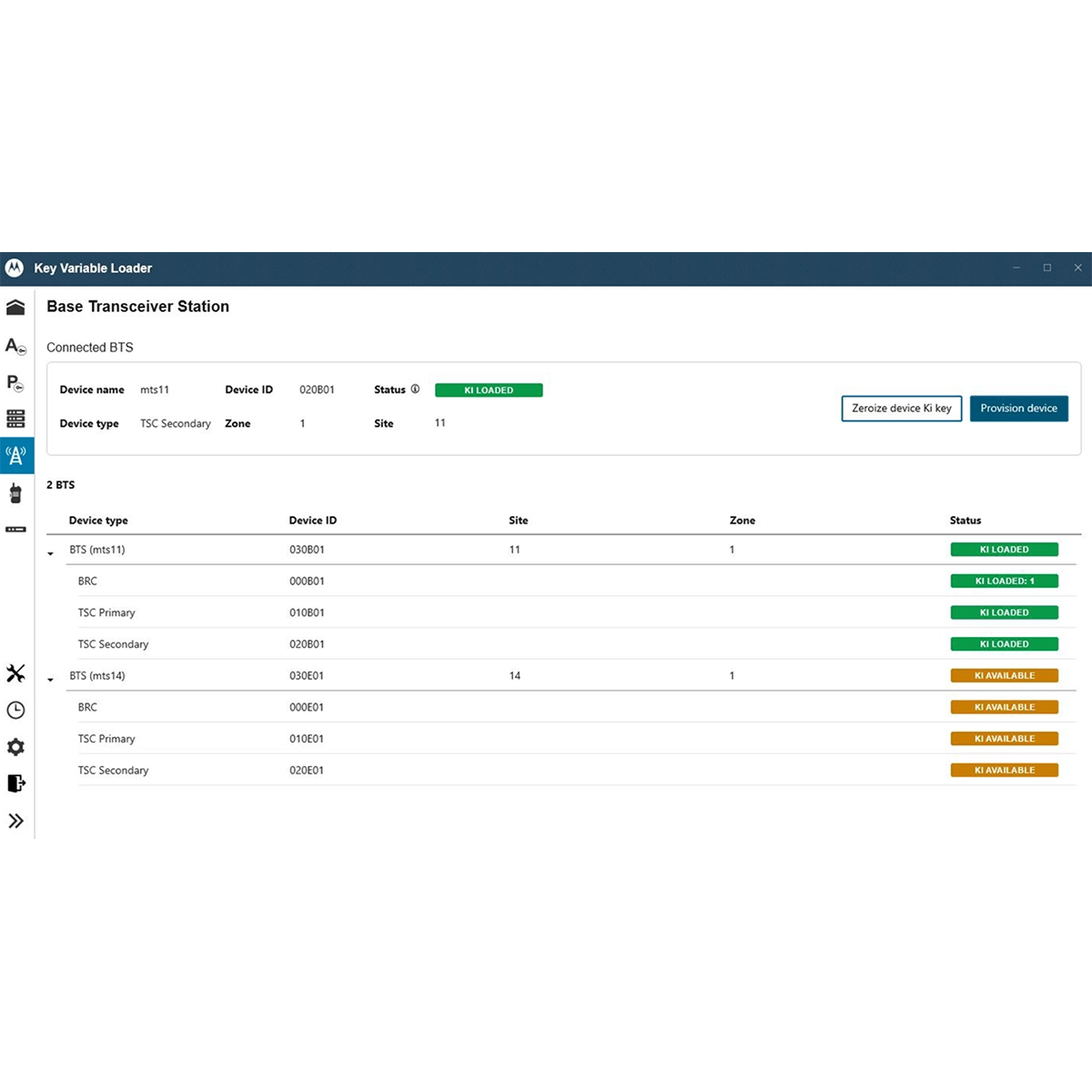Screen dimensions: 1092x1092
Task: Open the clock history icon
Action: (15, 711)
